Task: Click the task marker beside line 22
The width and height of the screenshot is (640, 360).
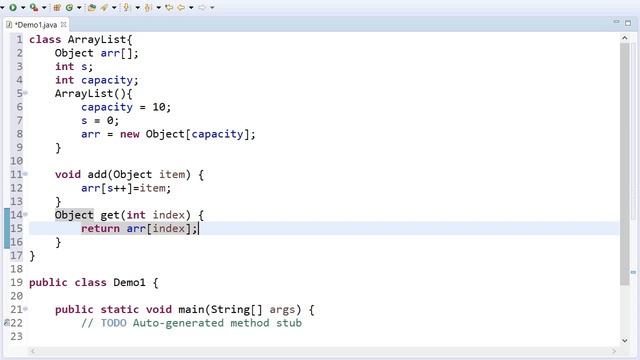Action: 6,323
